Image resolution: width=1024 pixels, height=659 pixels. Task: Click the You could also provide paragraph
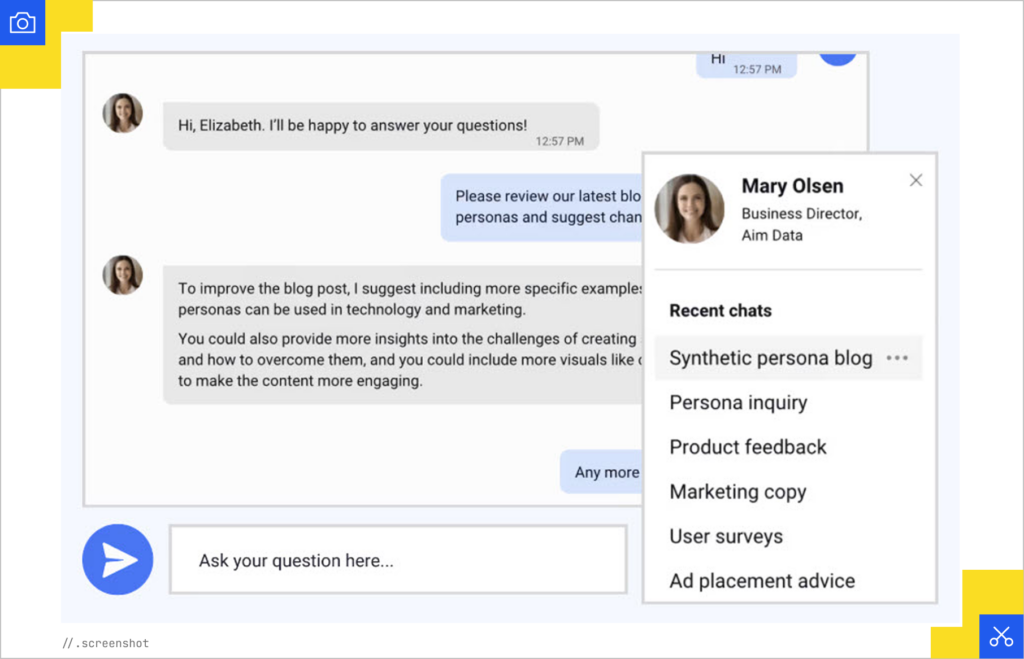(x=410, y=359)
